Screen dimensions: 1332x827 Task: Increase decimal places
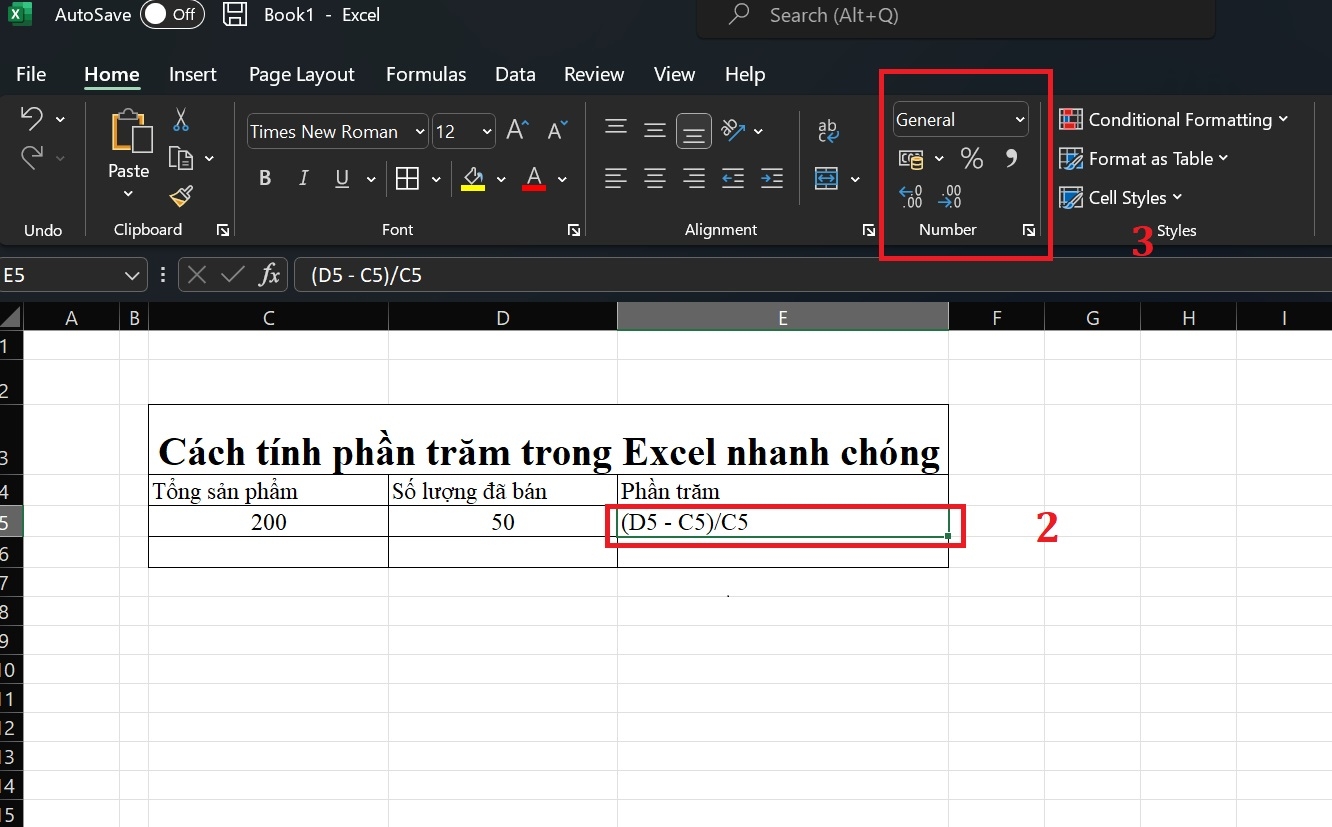pos(910,196)
